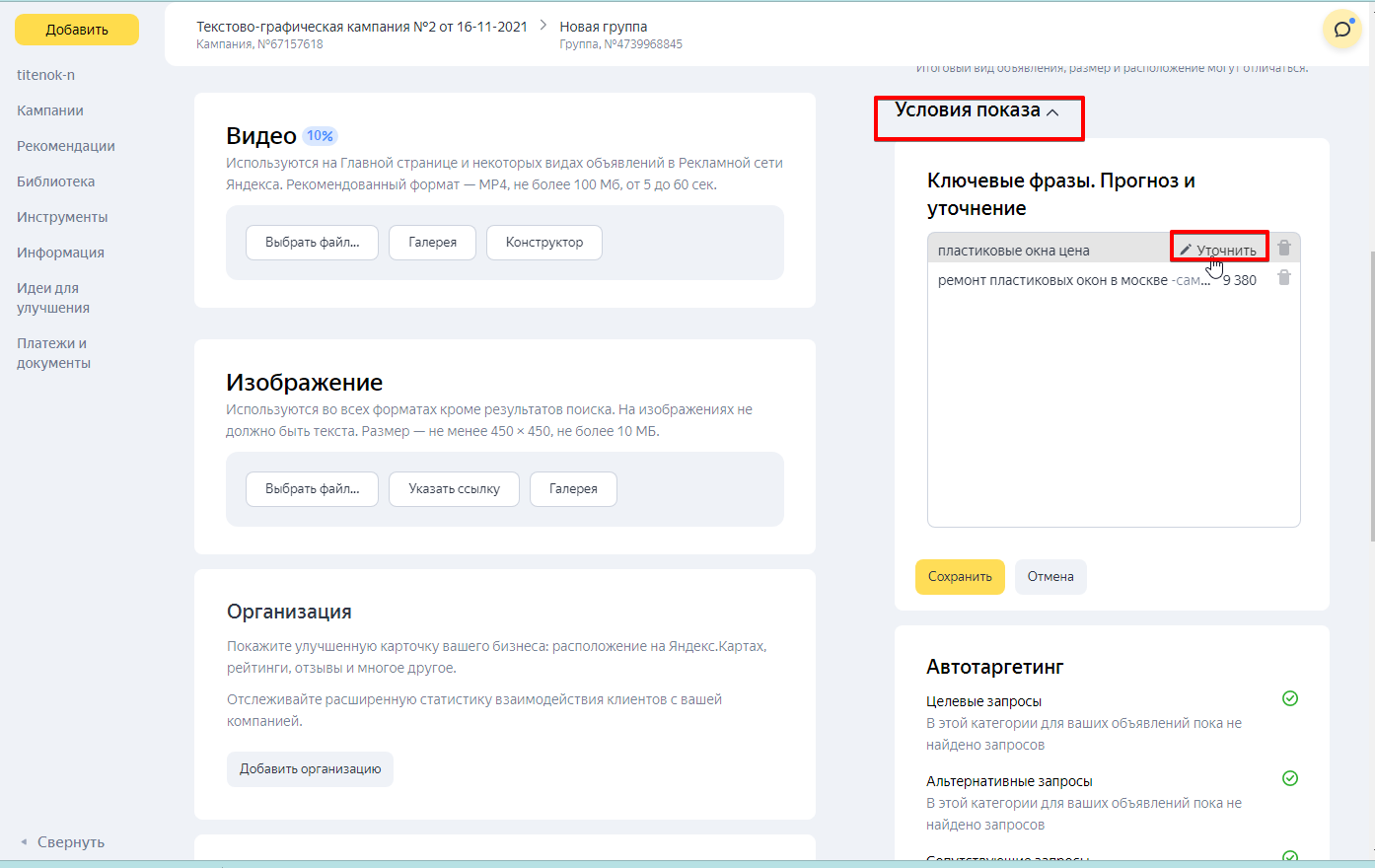The height and width of the screenshot is (868, 1375).
Task: Delete the 'ремонт пластиковых окон' key phrase
Action: 1284,278
